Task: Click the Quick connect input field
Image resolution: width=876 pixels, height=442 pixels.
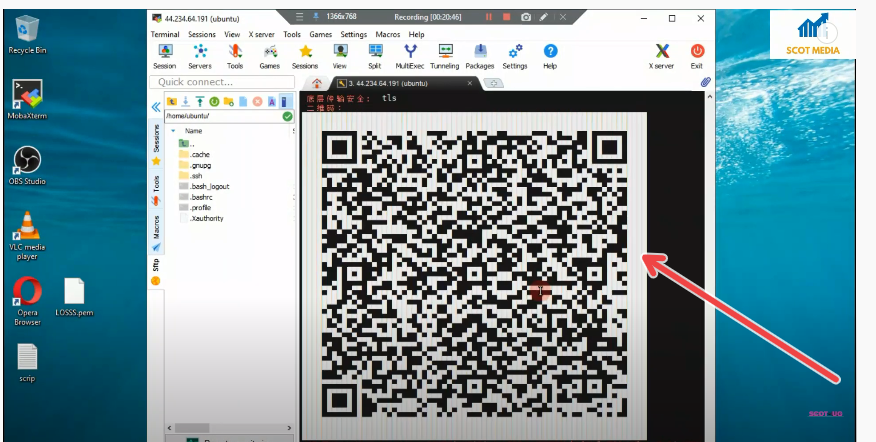Action: [x=222, y=82]
